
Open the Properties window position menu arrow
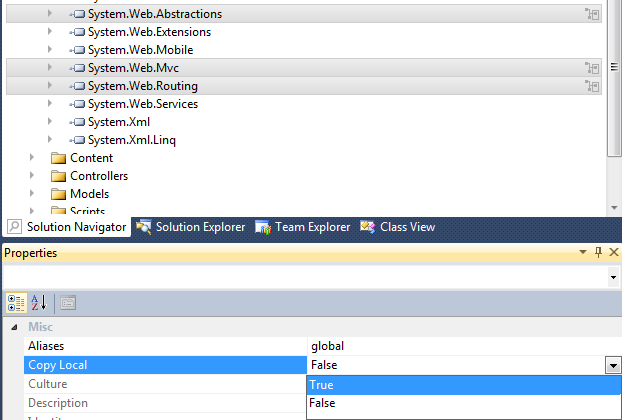[x=583, y=252]
